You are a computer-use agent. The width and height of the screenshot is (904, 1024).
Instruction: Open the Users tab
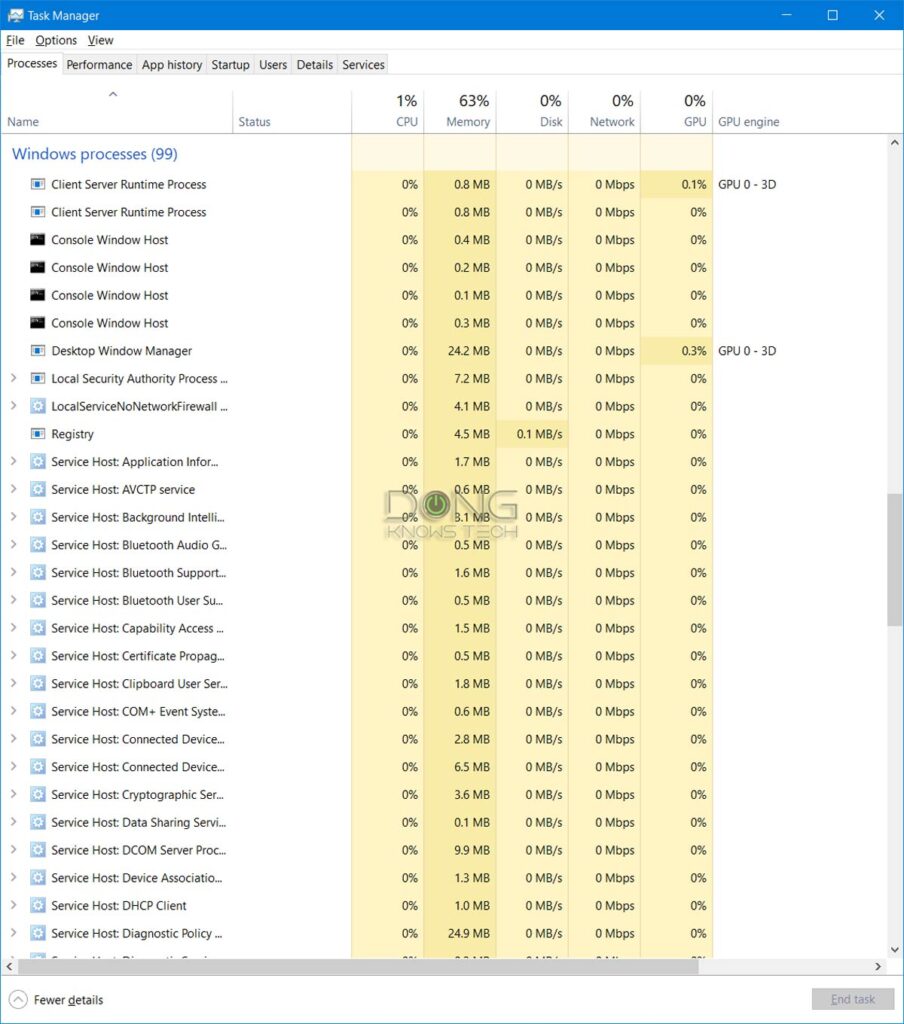[273, 65]
